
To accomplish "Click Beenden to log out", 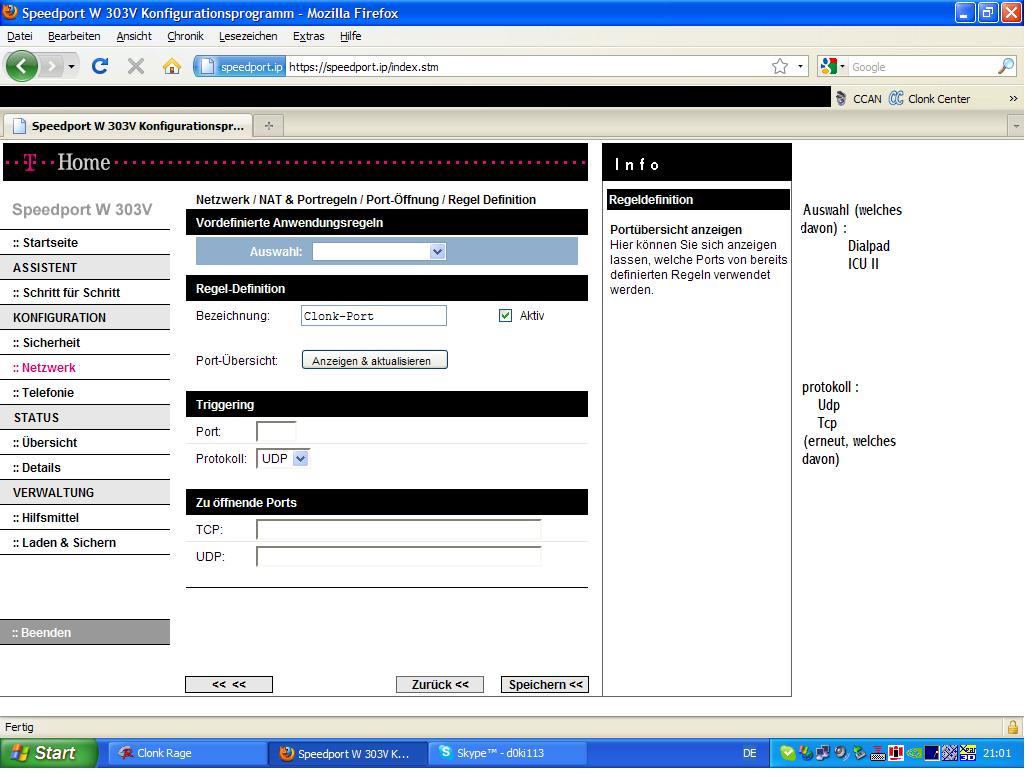I will point(85,632).
